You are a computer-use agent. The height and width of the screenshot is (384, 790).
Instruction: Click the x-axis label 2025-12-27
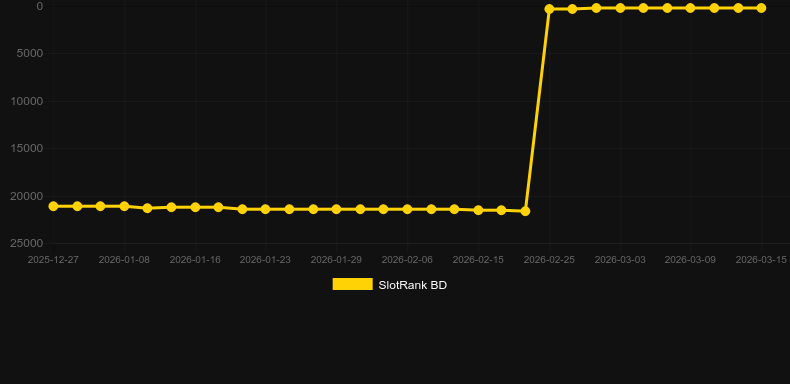click(53, 260)
